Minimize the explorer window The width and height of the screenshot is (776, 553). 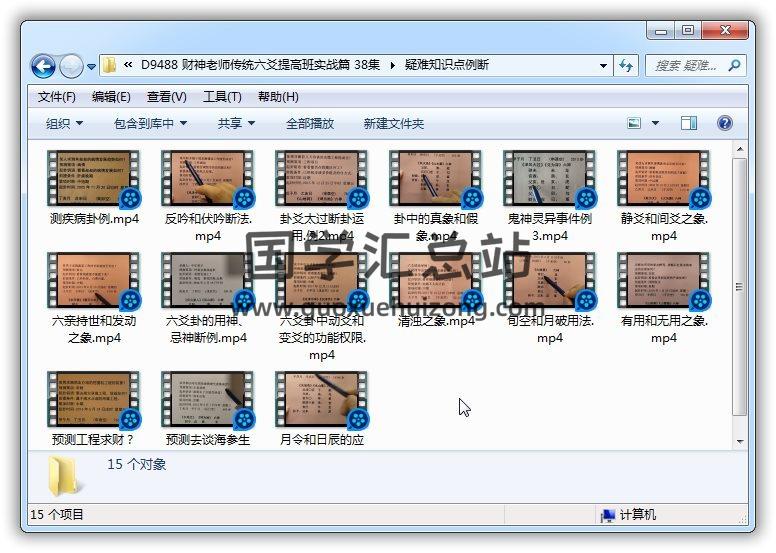(661, 31)
